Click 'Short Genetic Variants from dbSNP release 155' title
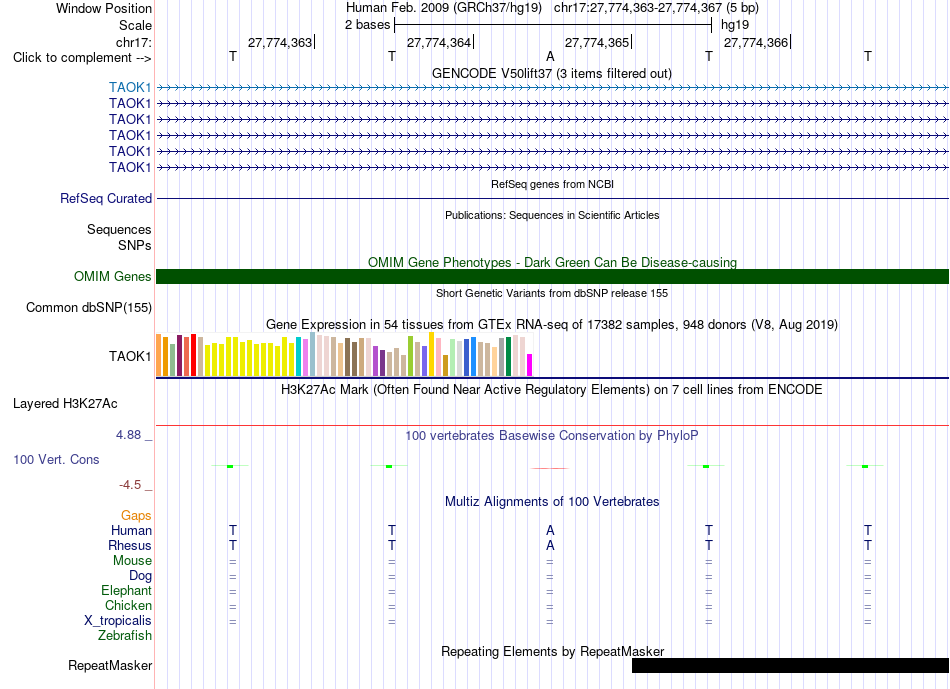950x689 pixels. point(552,293)
